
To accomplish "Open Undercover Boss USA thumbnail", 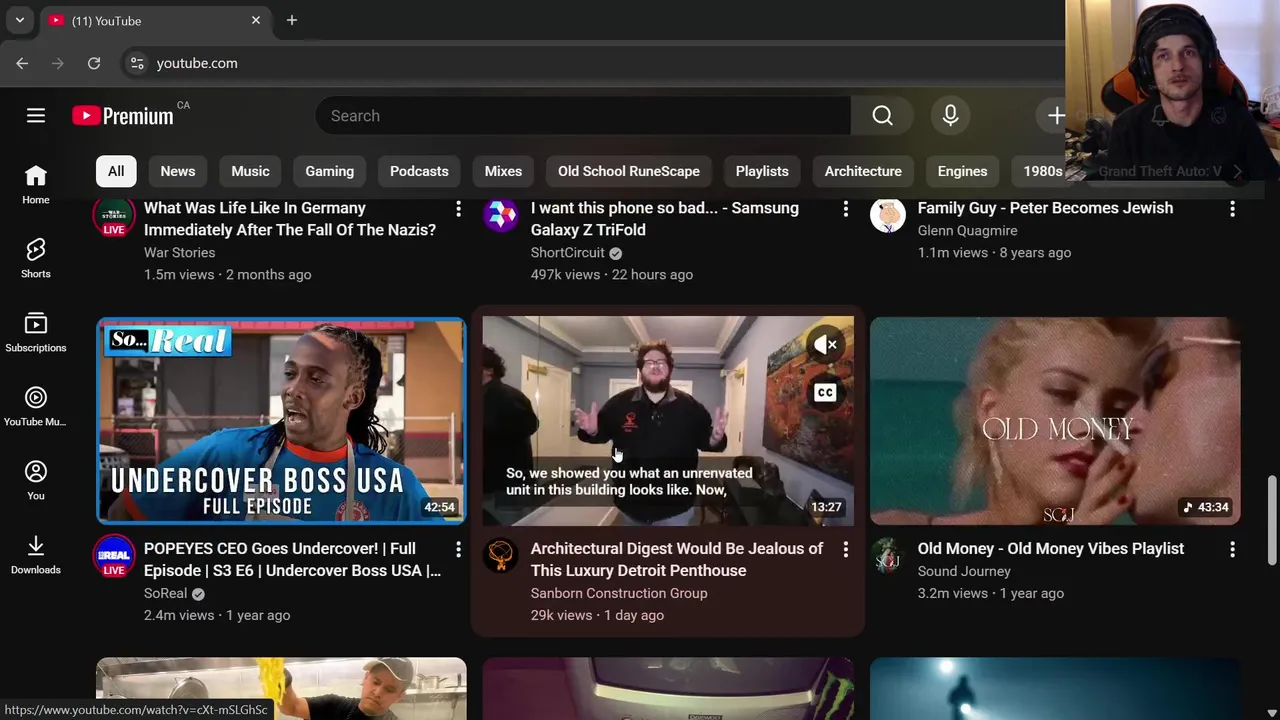I will (281, 421).
